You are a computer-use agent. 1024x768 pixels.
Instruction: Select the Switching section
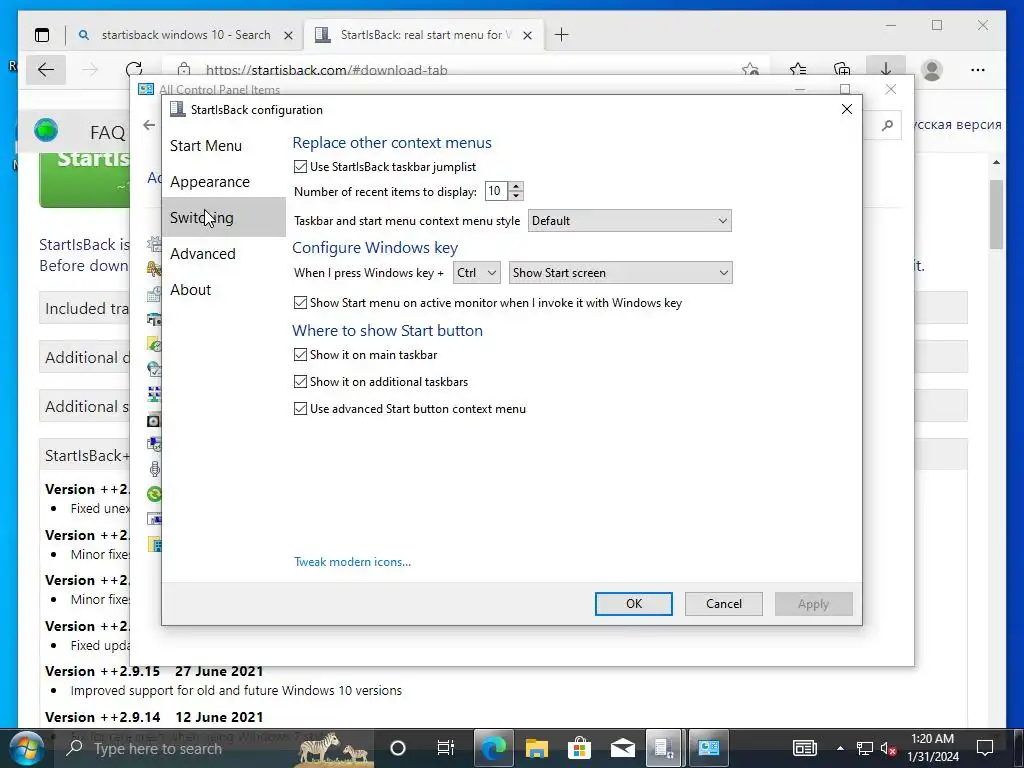pos(223,217)
